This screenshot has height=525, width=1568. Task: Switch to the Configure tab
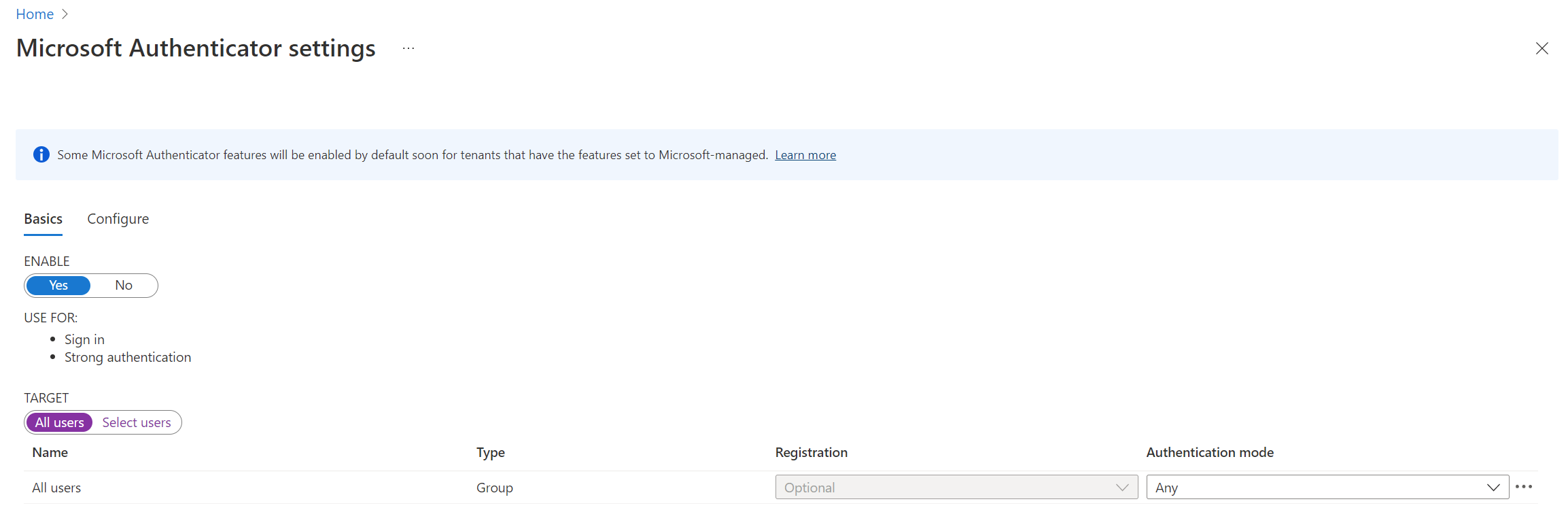pyautogui.click(x=118, y=219)
